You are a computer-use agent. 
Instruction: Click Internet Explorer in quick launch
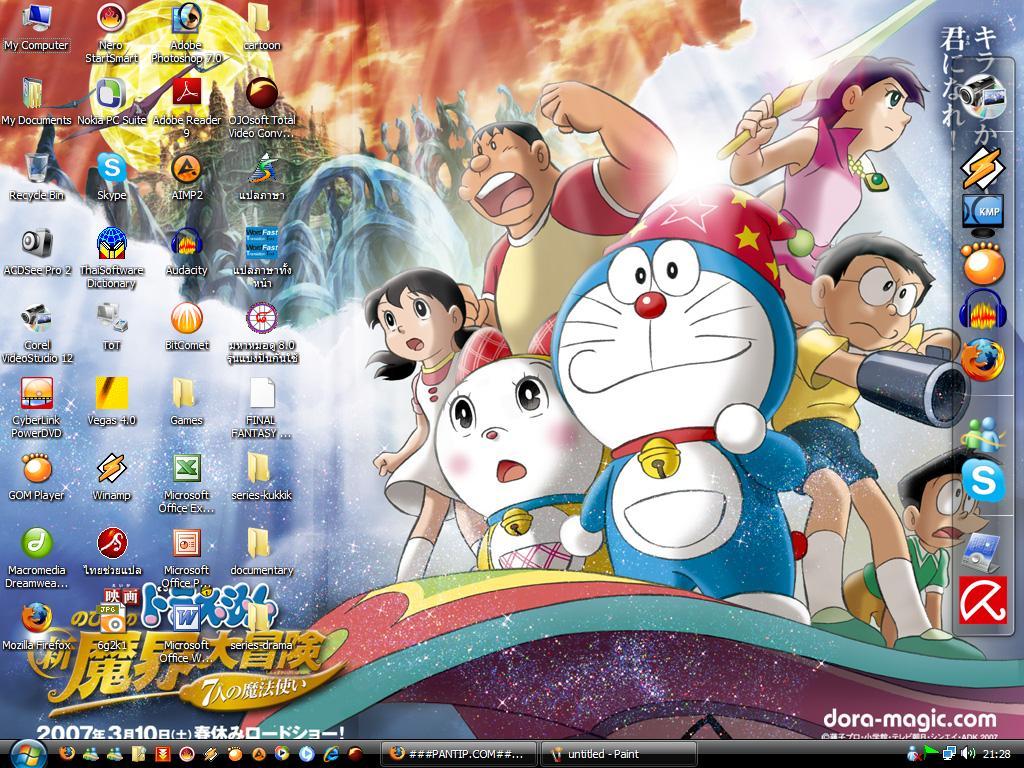coord(330,754)
